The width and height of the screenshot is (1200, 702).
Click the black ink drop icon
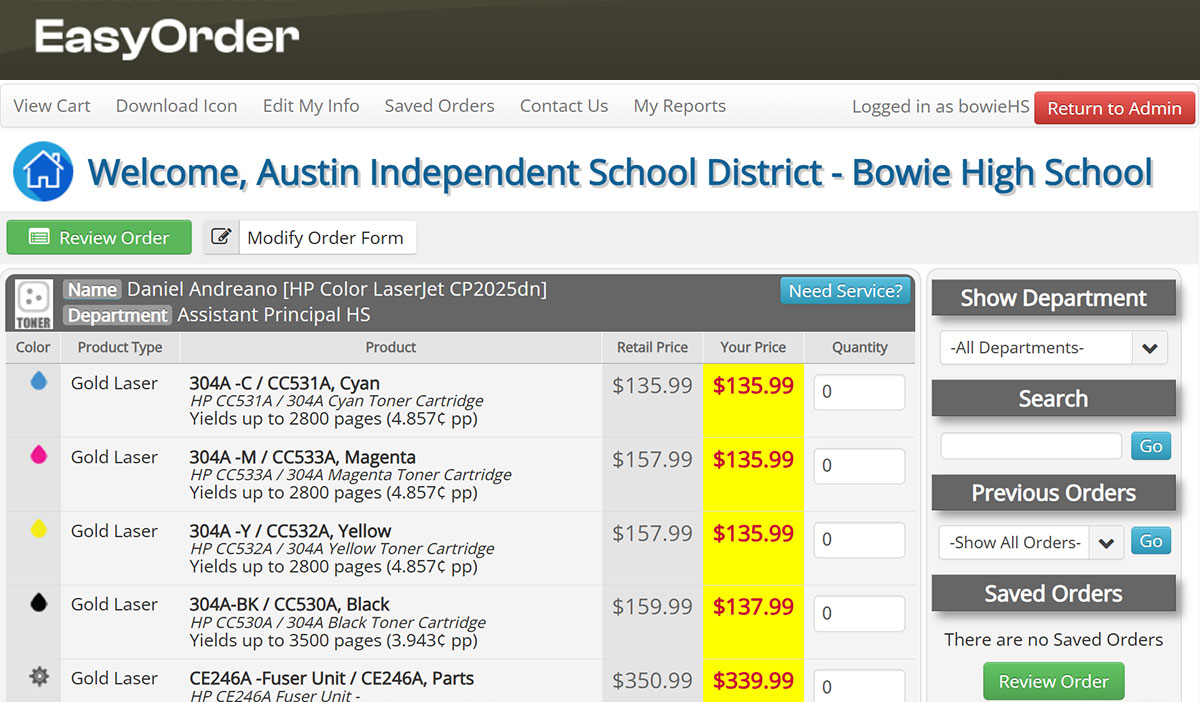(39, 602)
